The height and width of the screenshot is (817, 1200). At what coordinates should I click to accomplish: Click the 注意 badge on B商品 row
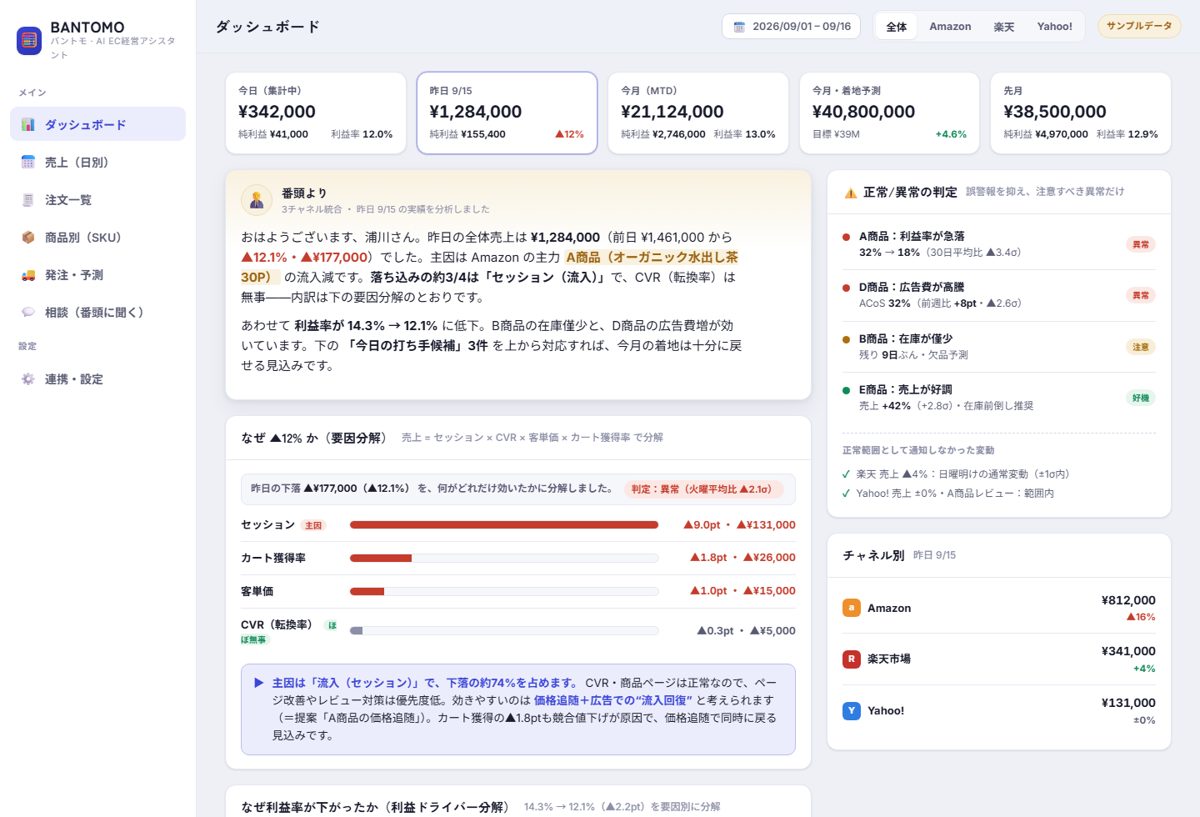pyautogui.click(x=1141, y=347)
